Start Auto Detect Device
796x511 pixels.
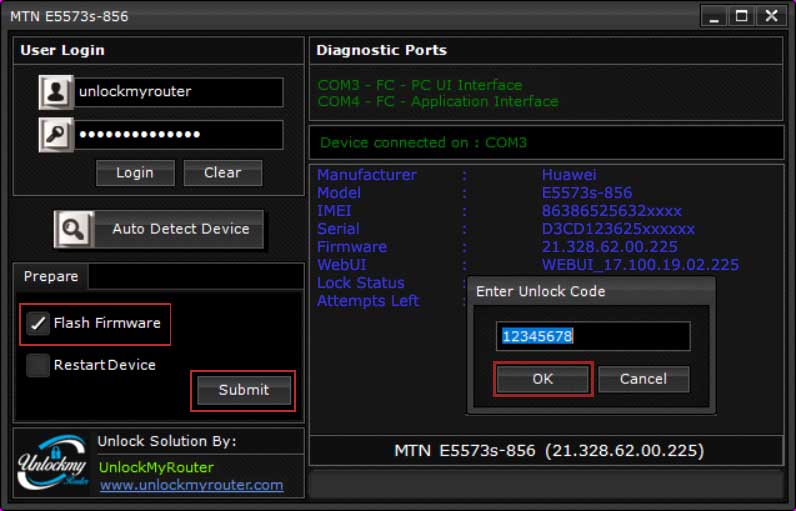click(159, 229)
